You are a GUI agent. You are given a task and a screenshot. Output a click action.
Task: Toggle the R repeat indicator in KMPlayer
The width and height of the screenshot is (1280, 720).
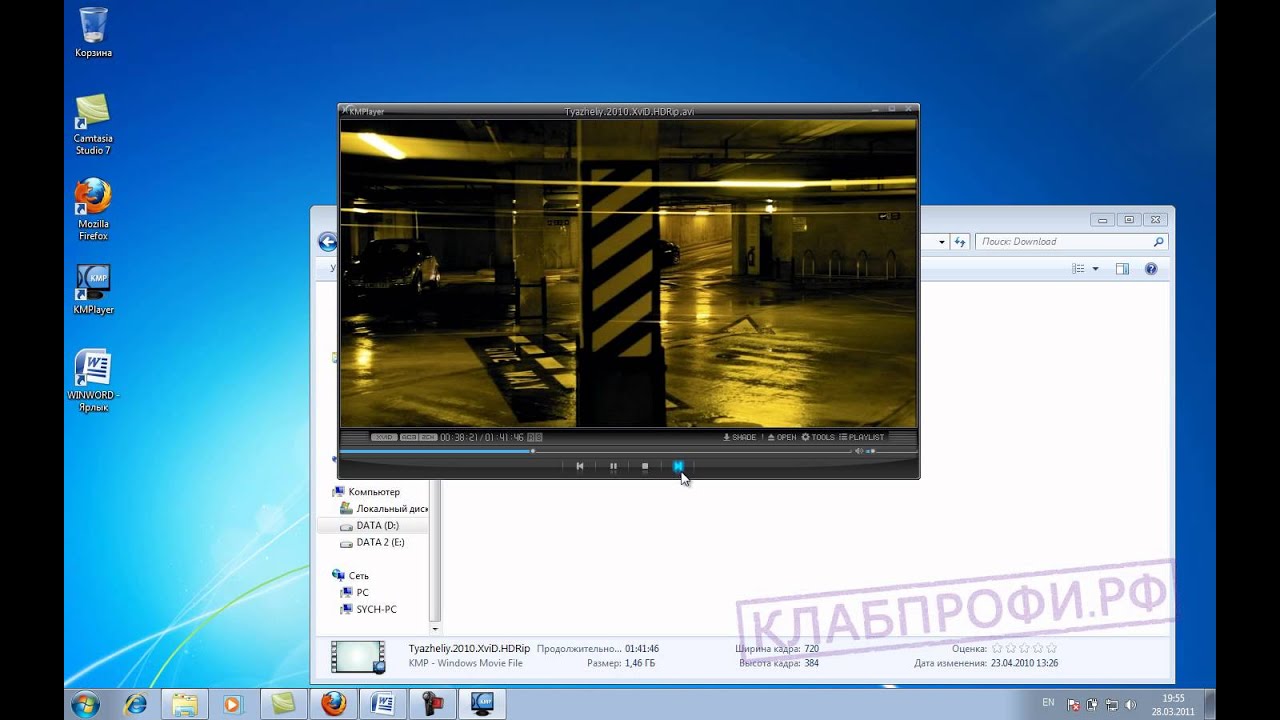pos(531,437)
